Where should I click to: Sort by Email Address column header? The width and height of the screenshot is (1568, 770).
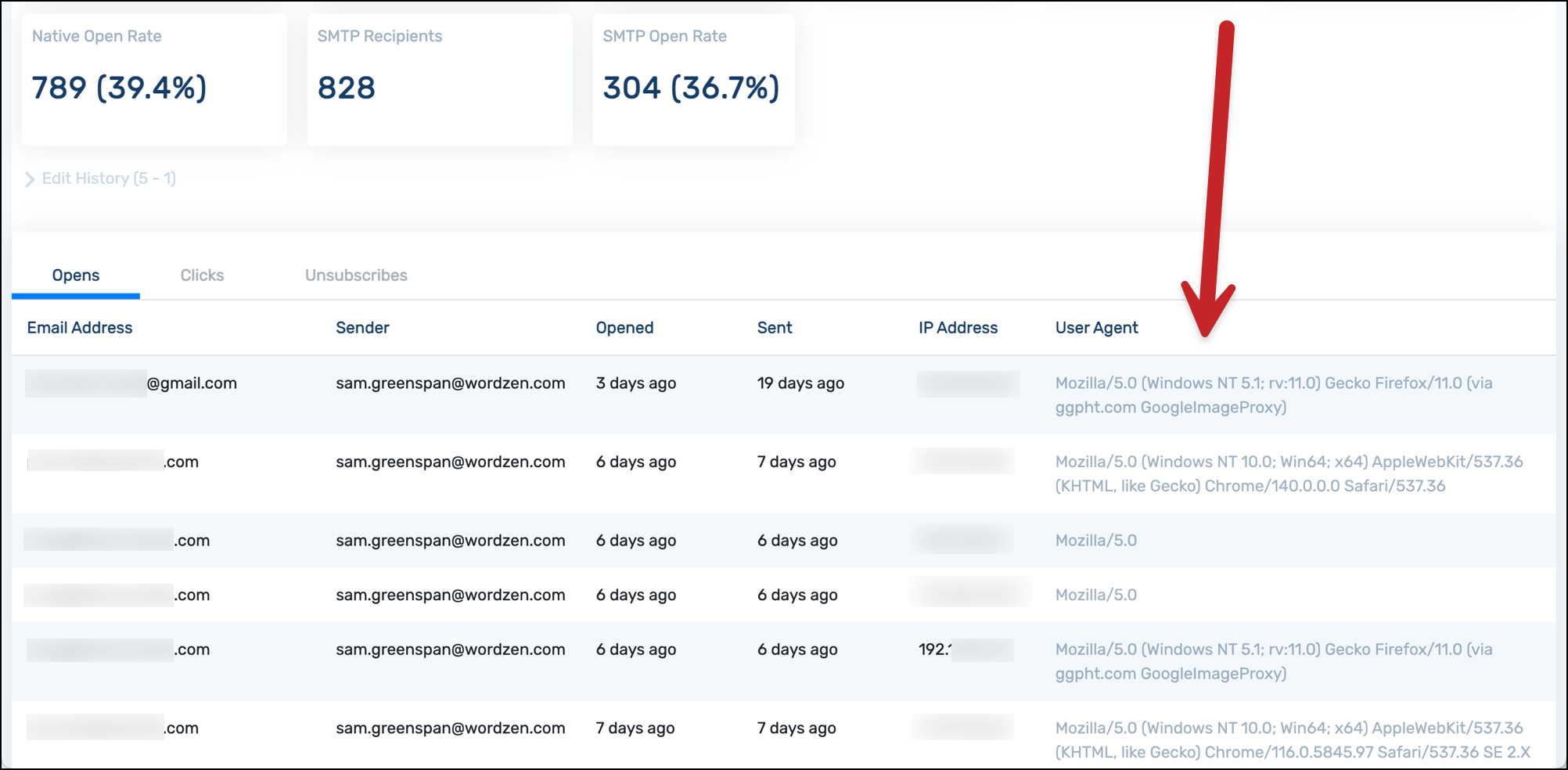coord(80,328)
